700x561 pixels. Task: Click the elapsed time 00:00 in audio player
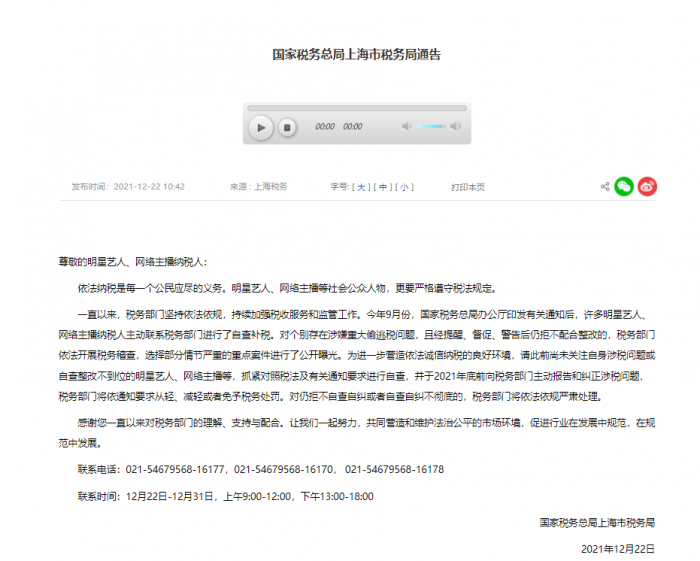coord(325,127)
